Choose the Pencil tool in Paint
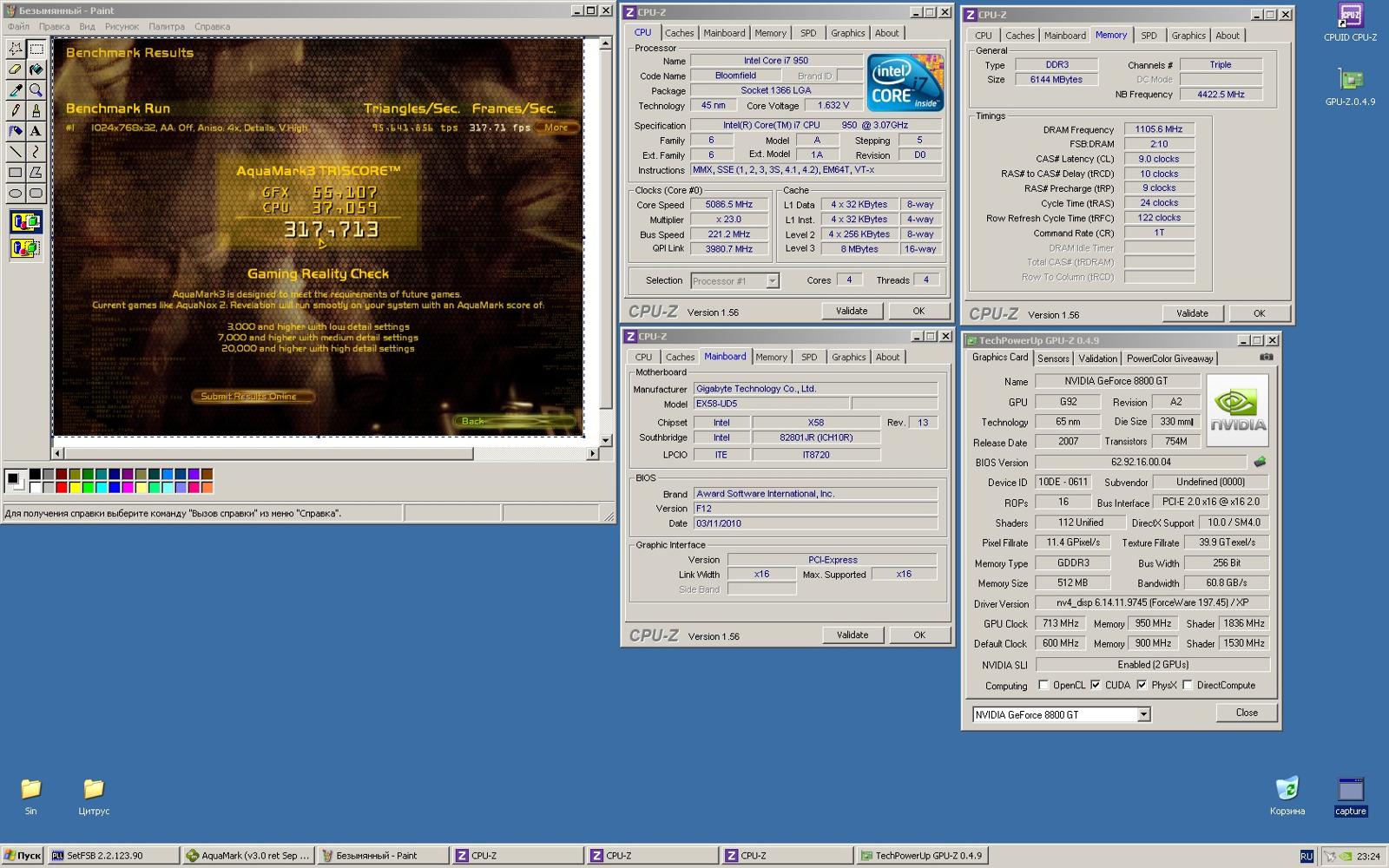The height and width of the screenshot is (868, 1389). (x=16, y=110)
